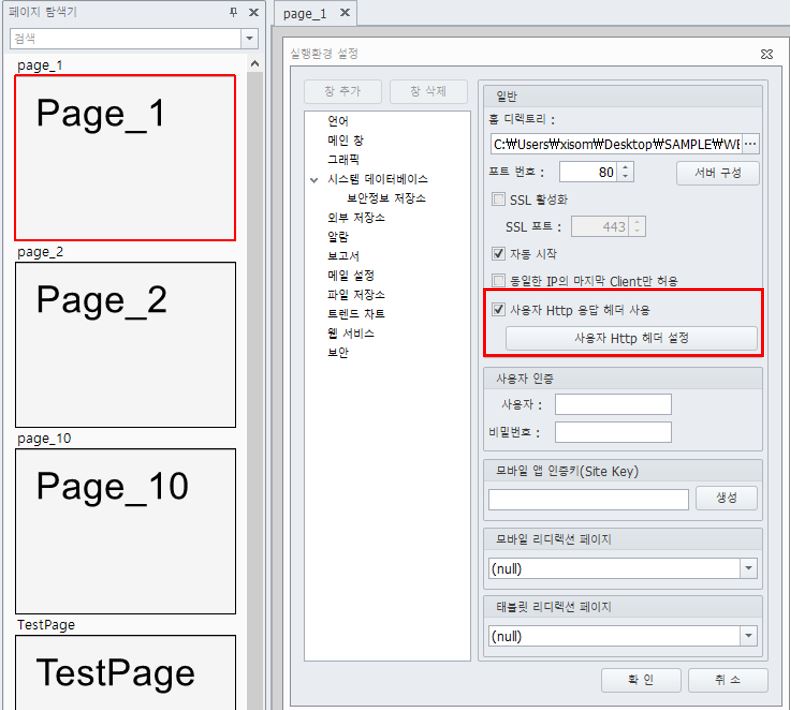Browse for home directory with ellipsis button

point(751,144)
